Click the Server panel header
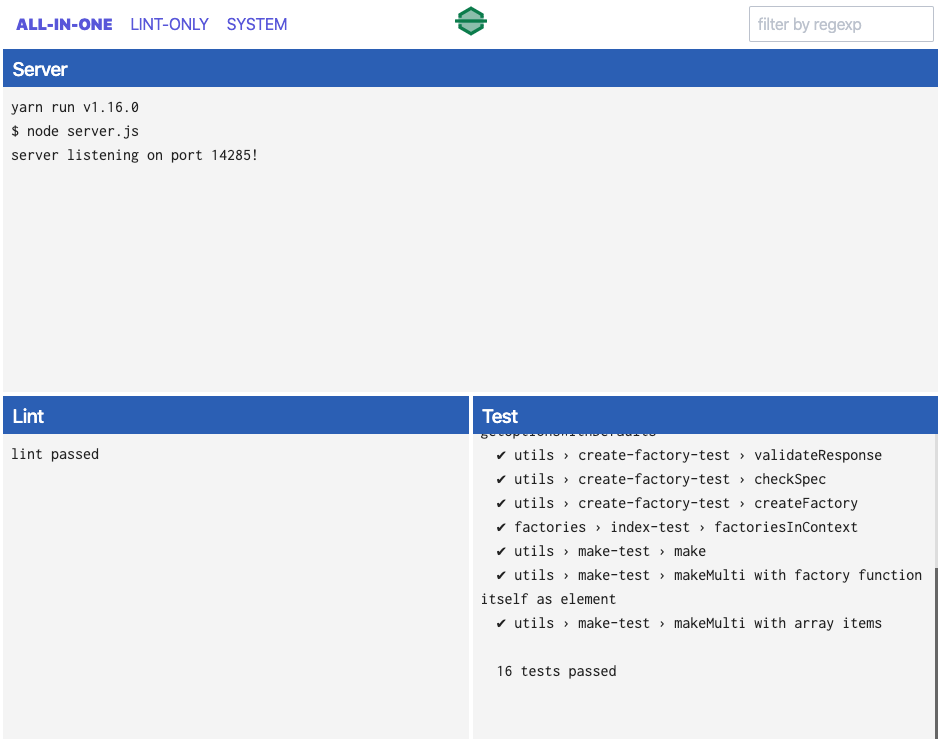The height and width of the screenshot is (740, 940). (x=470, y=68)
